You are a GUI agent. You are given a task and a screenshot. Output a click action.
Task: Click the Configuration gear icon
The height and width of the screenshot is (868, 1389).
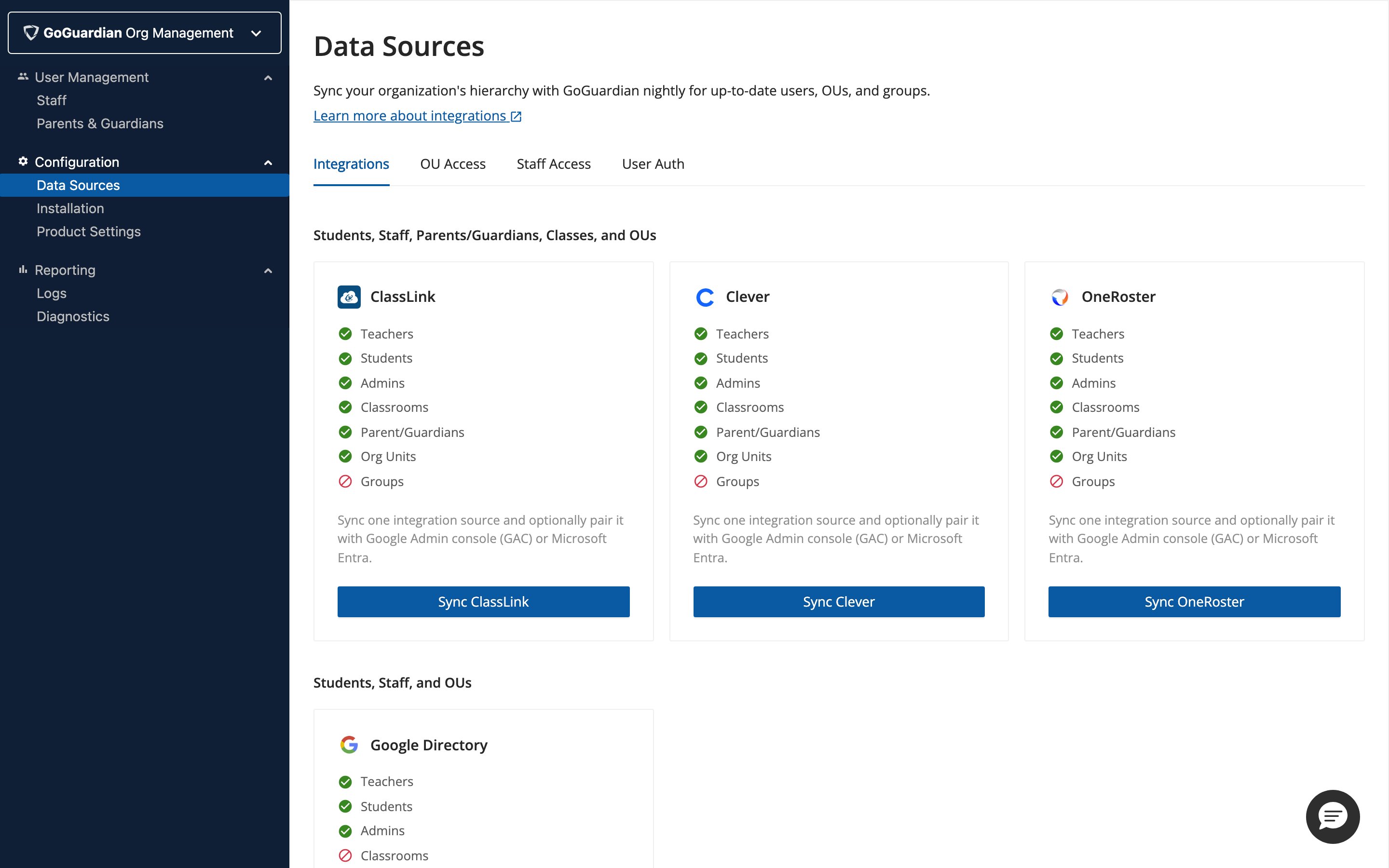[x=23, y=162]
